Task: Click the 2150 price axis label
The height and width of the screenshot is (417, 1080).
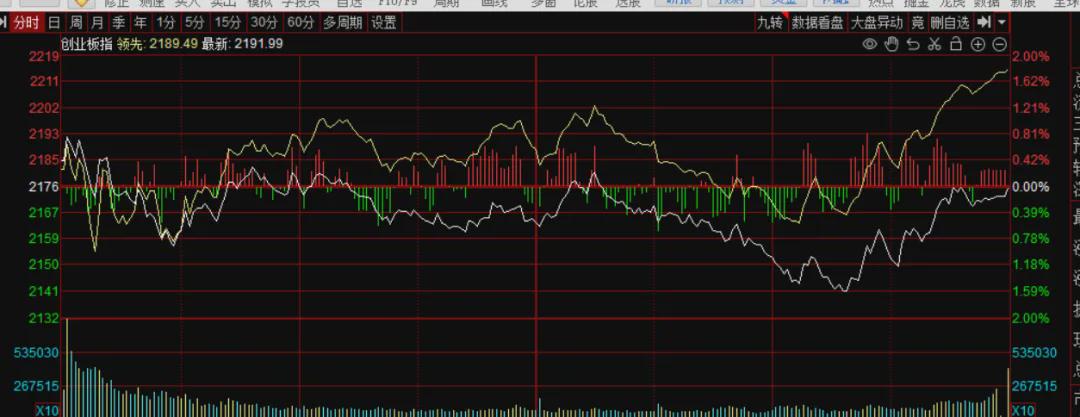Action: coord(43,265)
